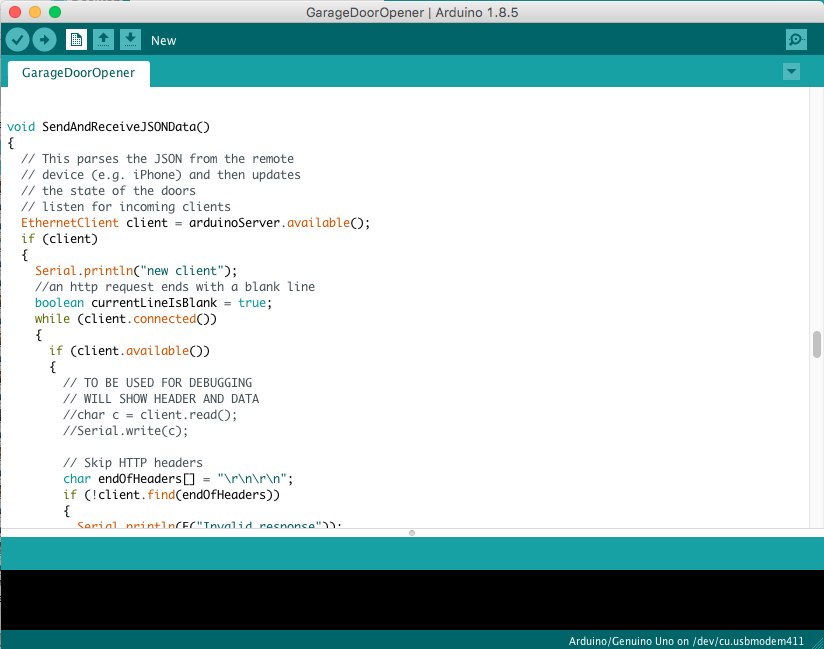Screen dimensions: 824x649
Task: Click the black console output area
Action: click(x=412, y=600)
